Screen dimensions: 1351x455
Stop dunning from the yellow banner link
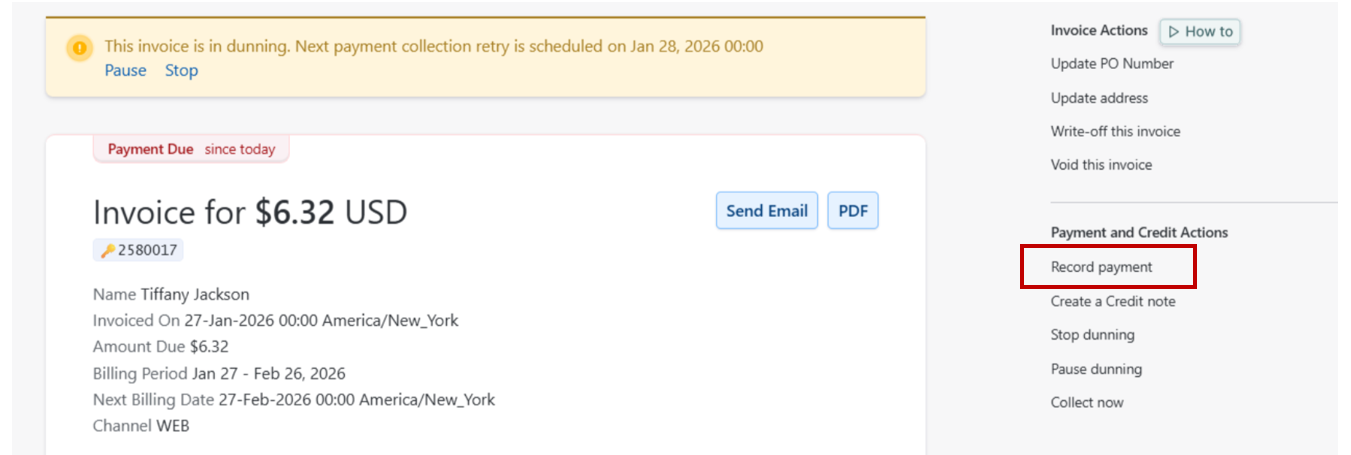181,70
